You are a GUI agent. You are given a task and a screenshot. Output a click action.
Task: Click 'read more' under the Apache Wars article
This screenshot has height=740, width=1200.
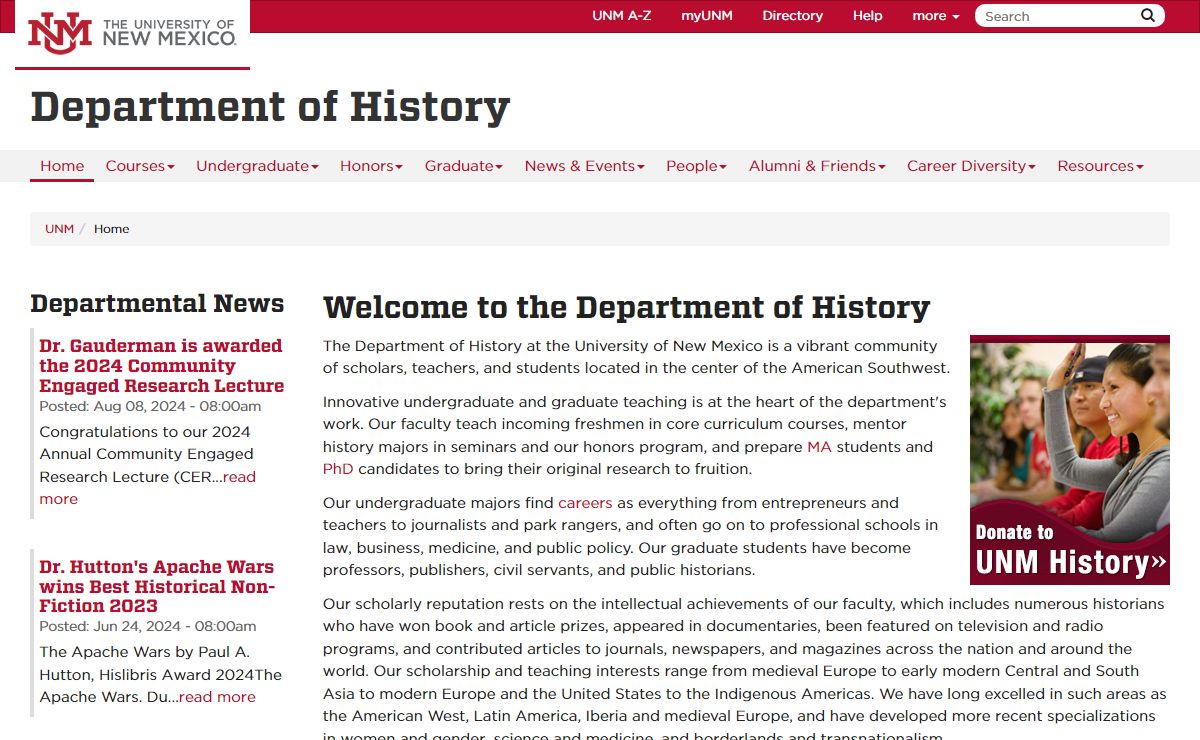[217, 697]
